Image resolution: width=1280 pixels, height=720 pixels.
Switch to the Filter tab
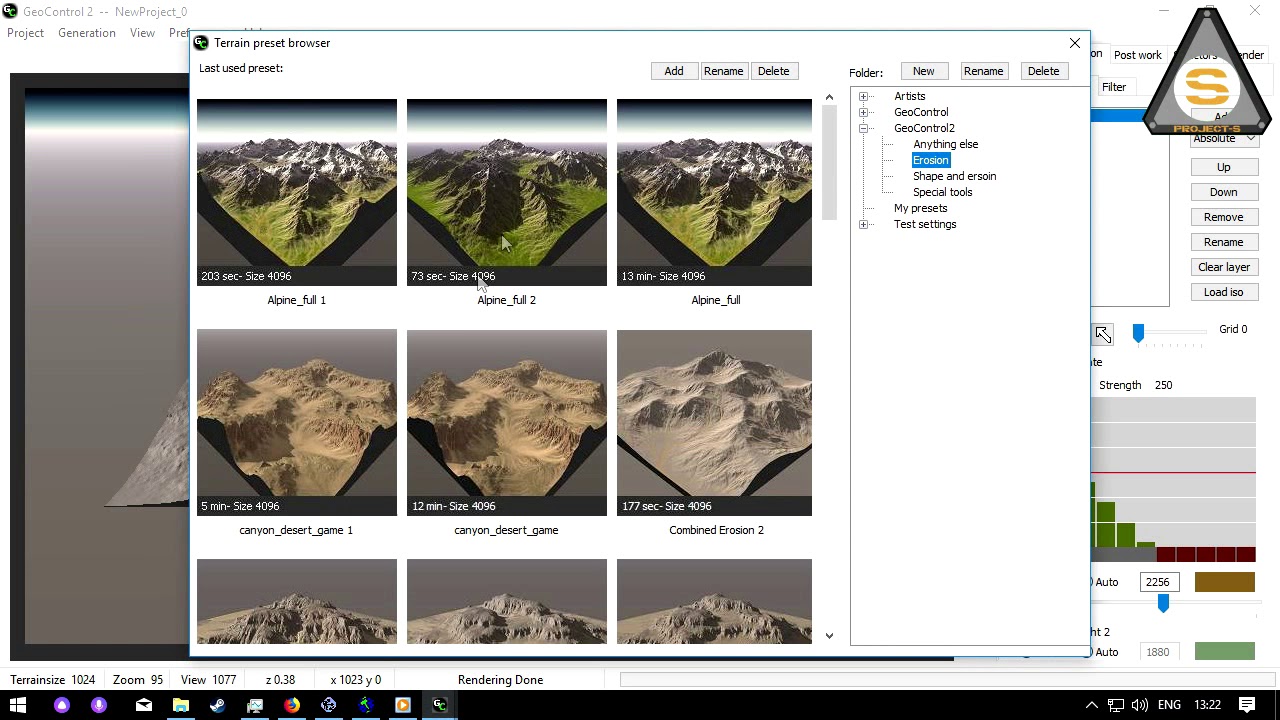point(1114,87)
